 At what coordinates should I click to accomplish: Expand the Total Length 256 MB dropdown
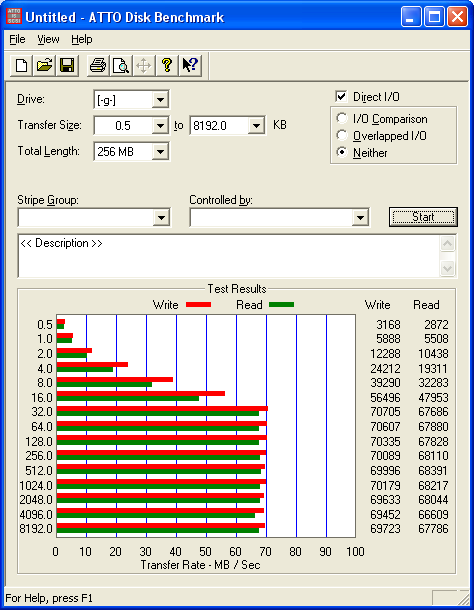(x=160, y=152)
